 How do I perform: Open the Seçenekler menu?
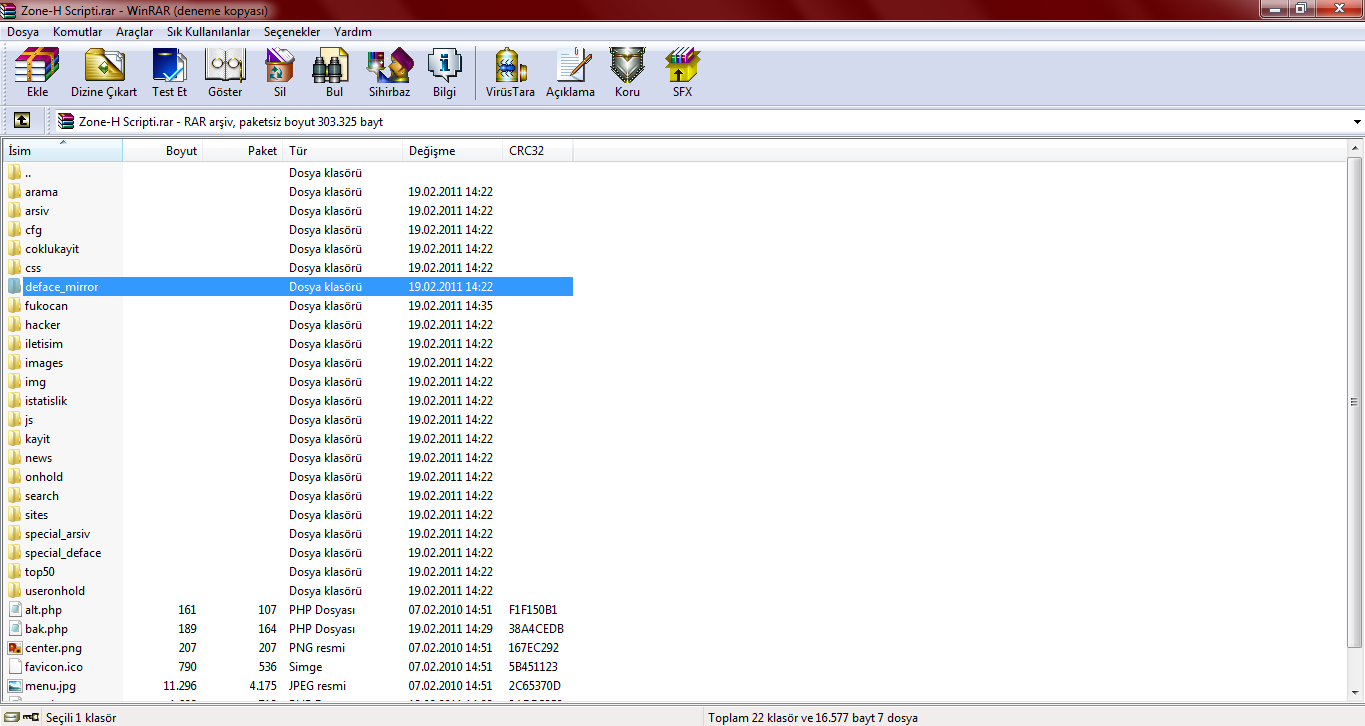pyautogui.click(x=292, y=32)
